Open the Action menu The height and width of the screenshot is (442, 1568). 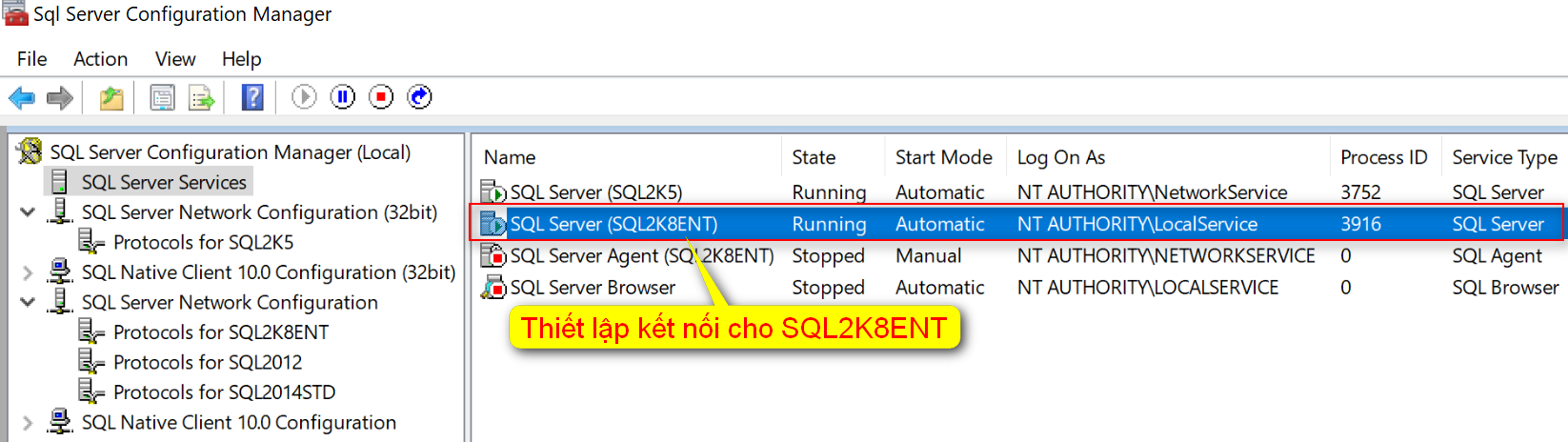(x=100, y=59)
